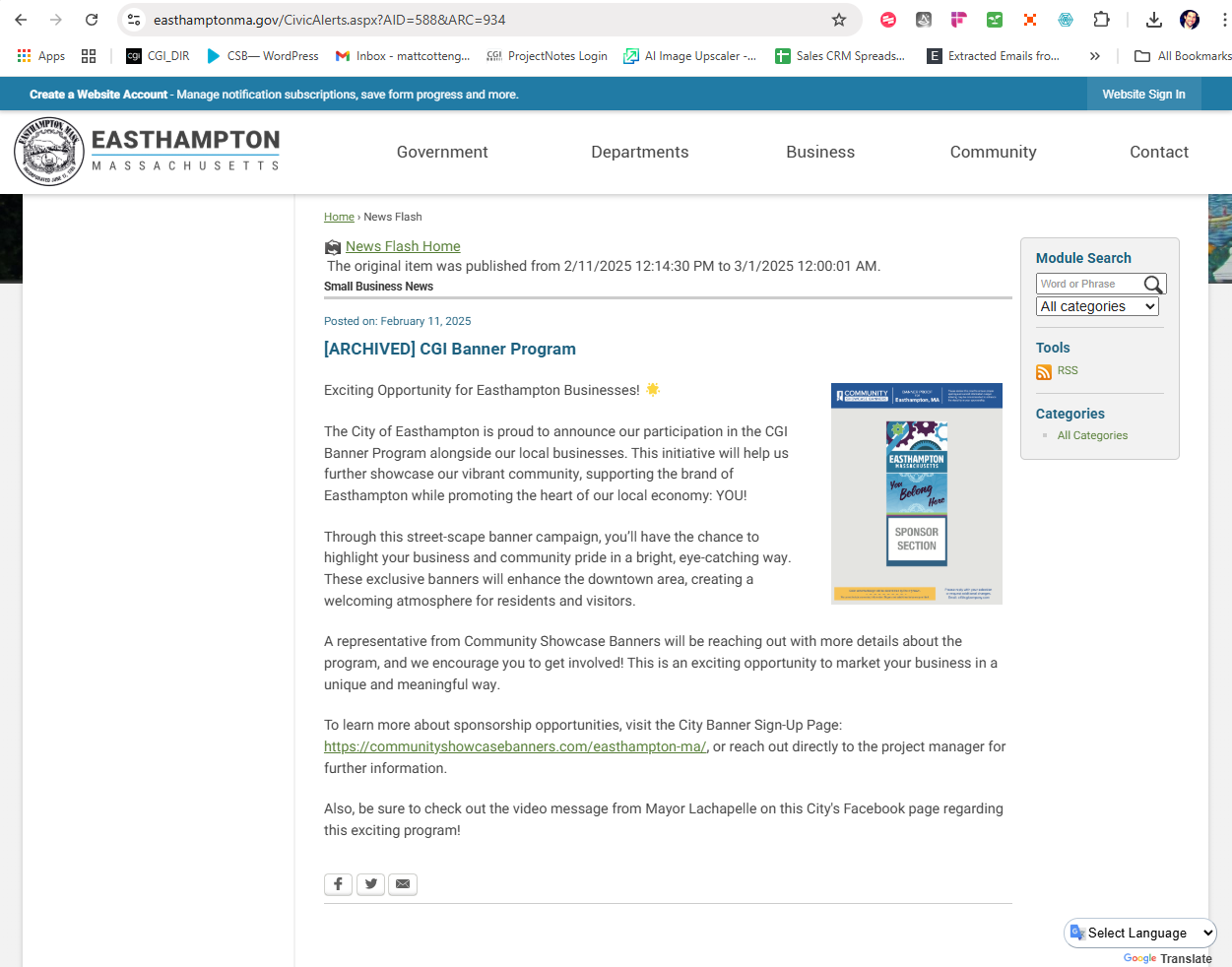
Task: Open the Business menu
Action: 820,152
